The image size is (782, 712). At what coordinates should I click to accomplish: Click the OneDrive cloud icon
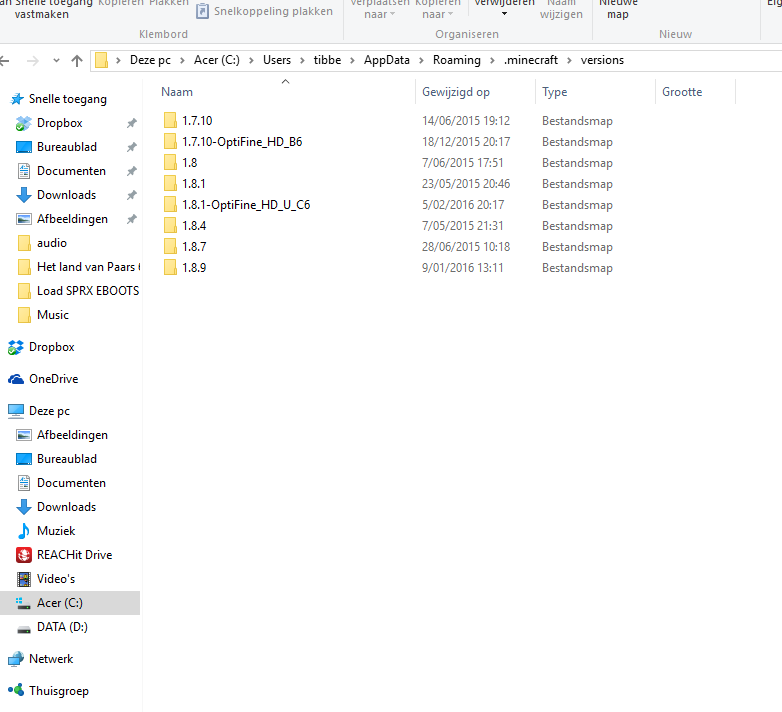click(16, 379)
